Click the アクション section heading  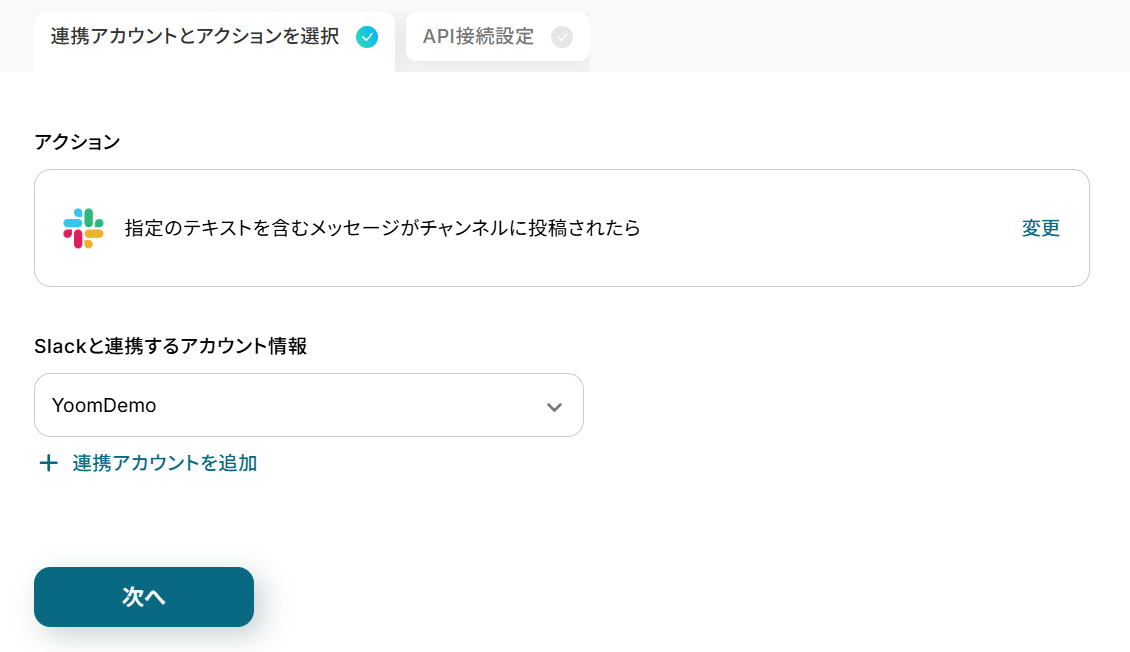pyautogui.click(x=77, y=142)
